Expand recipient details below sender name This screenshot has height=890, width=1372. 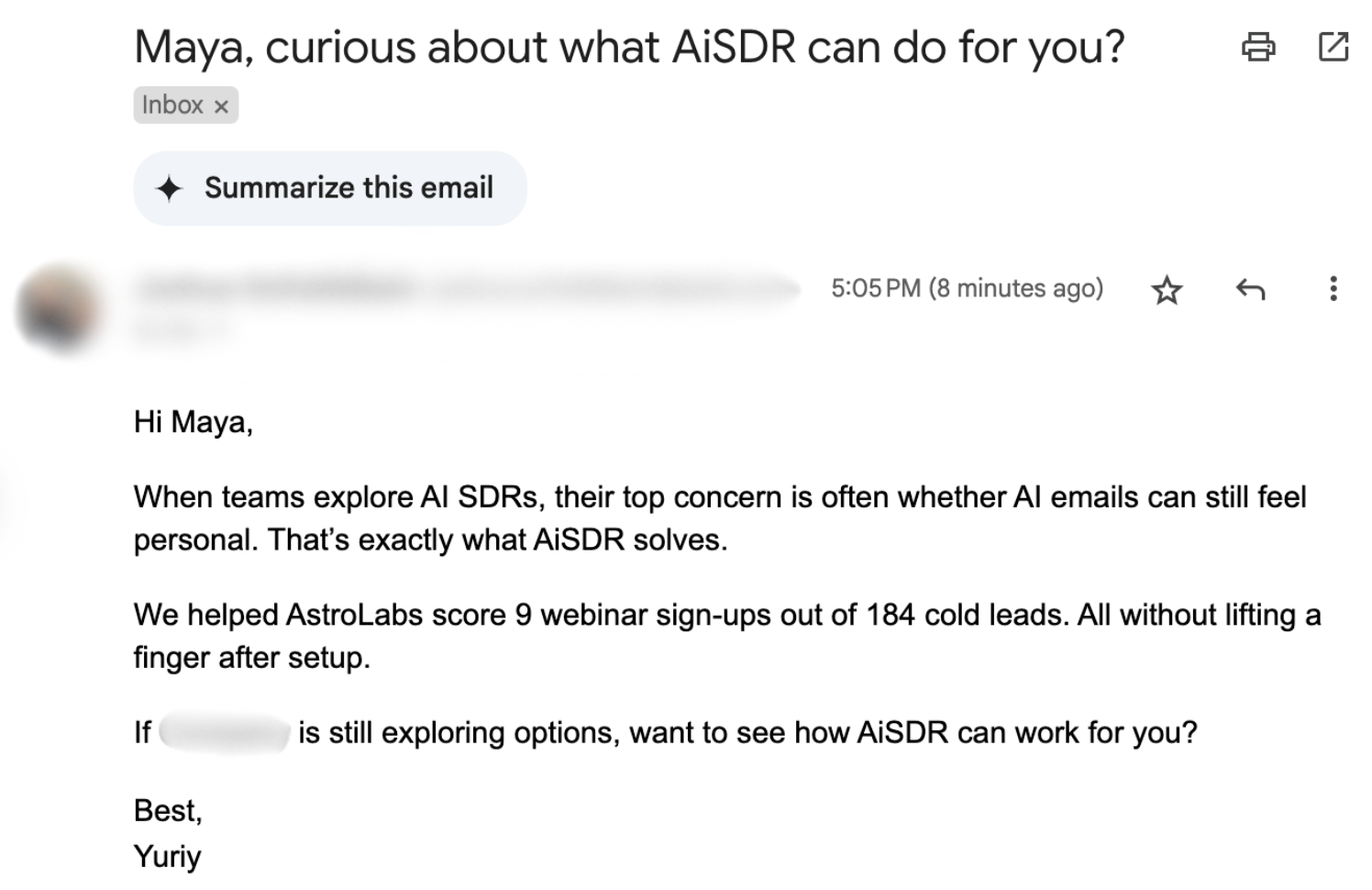(x=183, y=330)
